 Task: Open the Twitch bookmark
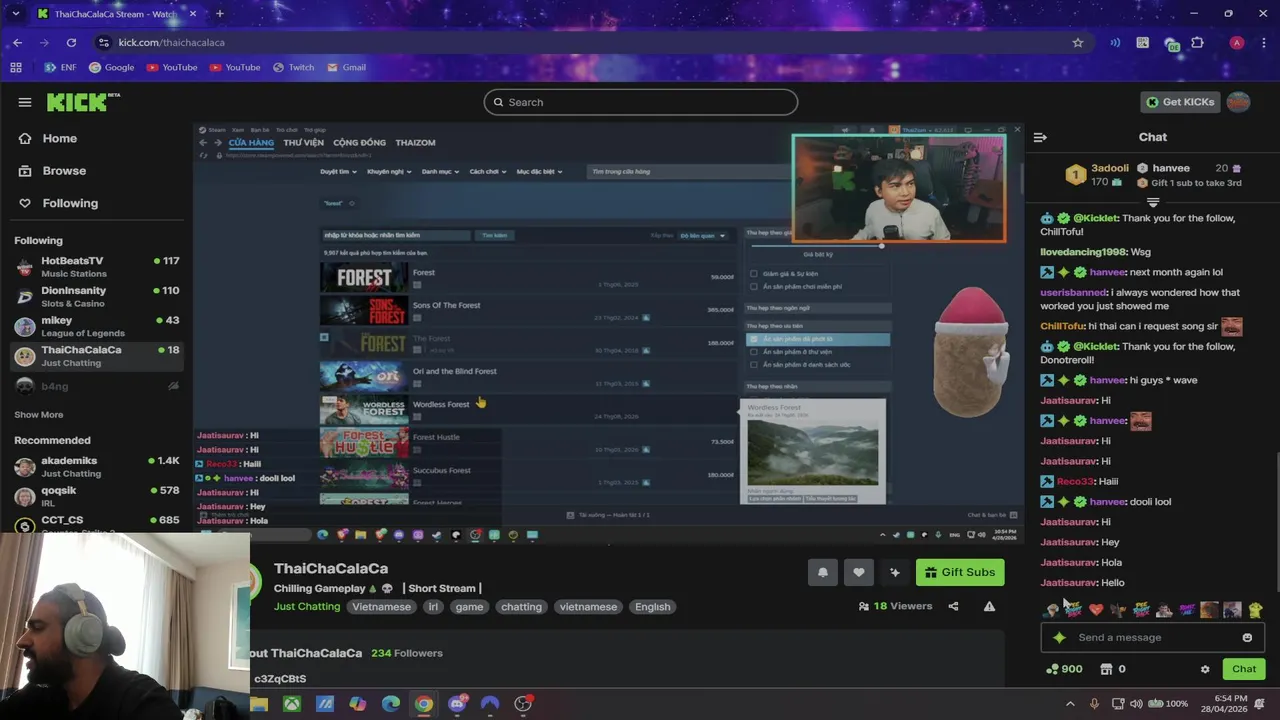293,67
